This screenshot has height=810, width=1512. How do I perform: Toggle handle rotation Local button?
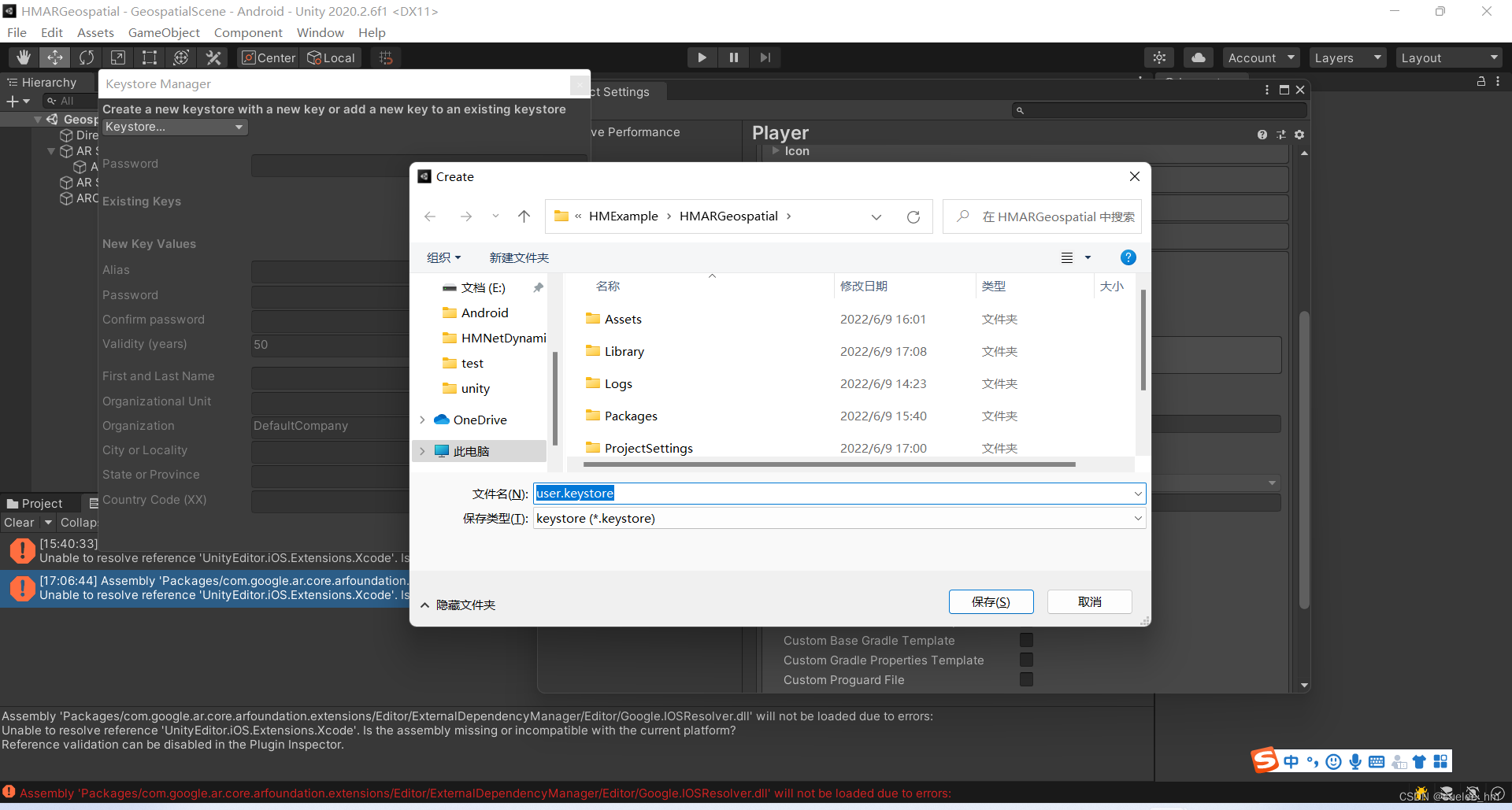tap(331, 57)
